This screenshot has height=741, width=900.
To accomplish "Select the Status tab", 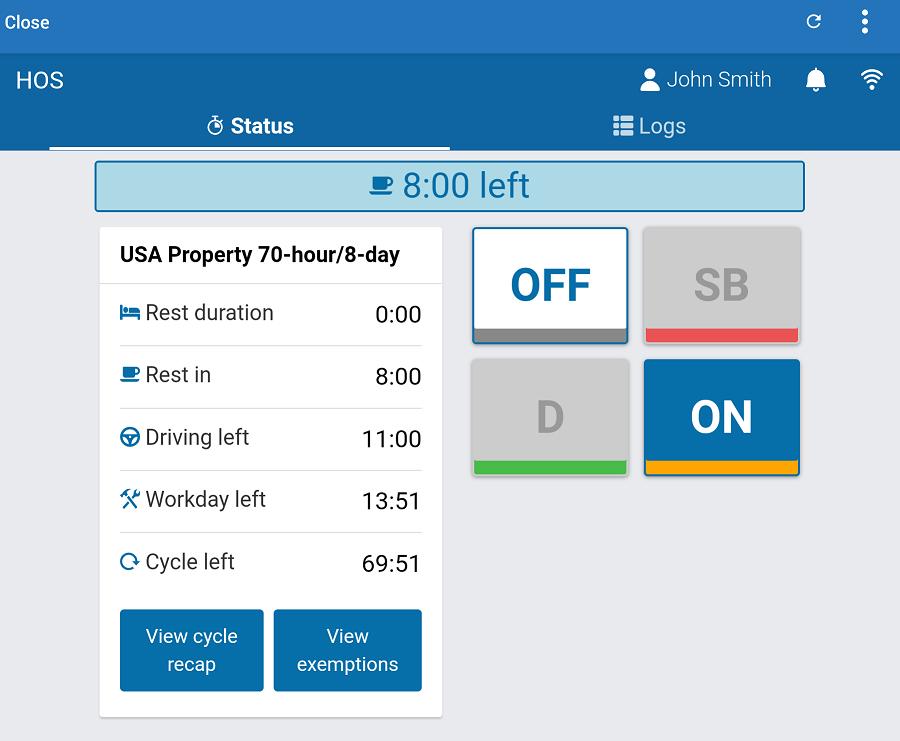I will 250,126.
